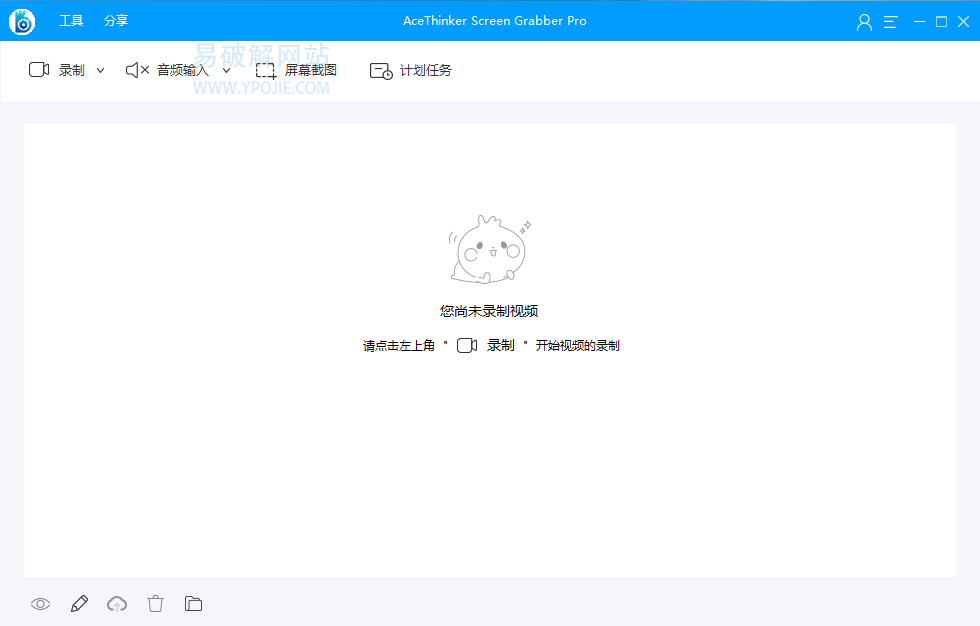This screenshot has height=626, width=980.
Task: Open the 屏幕截图 screen capture tool
Action: (x=300, y=70)
